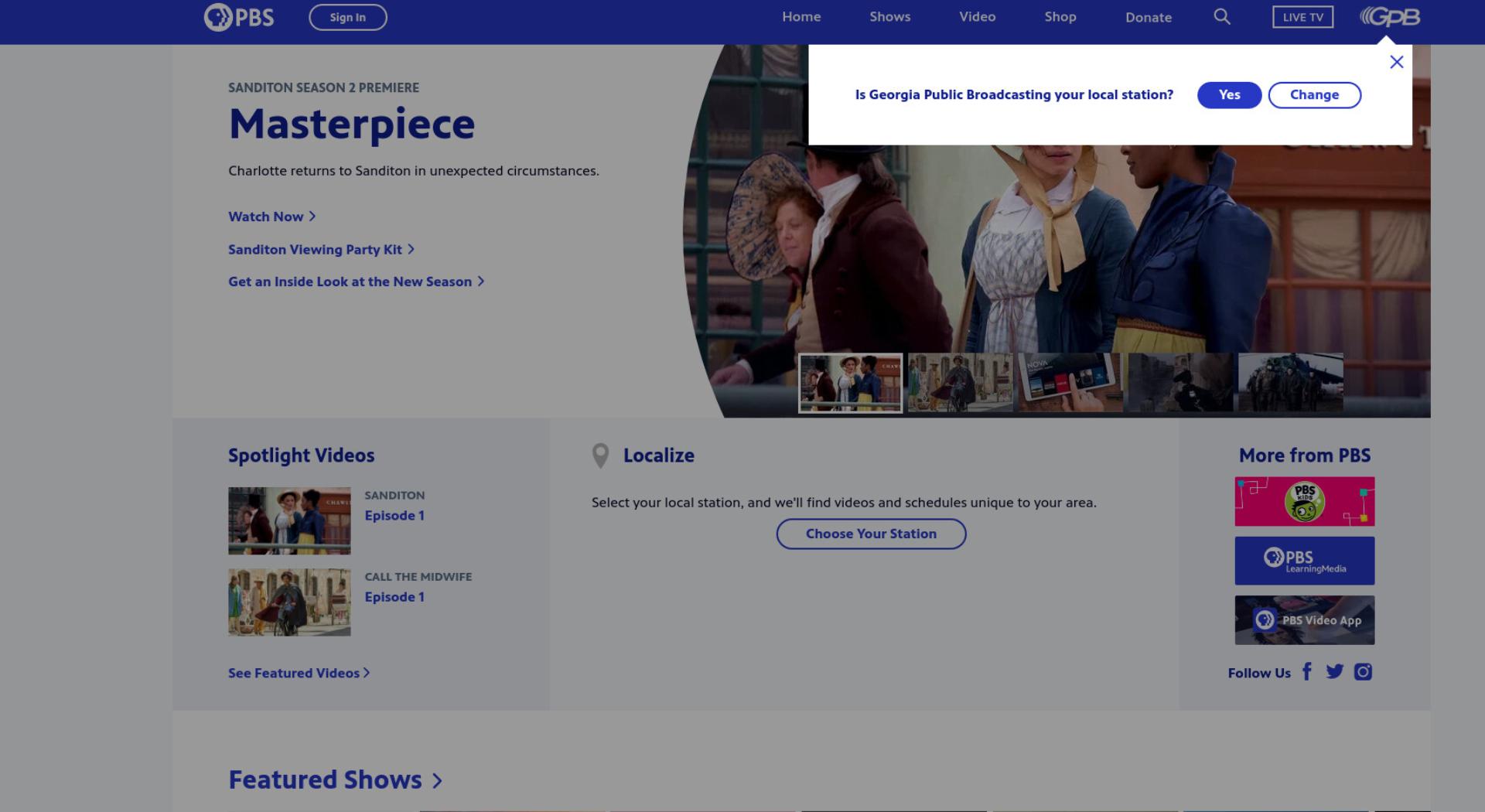Open PBS Instagram page icon
Image resolution: width=1485 pixels, height=812 pixels.
click(x=1363, y=671)
